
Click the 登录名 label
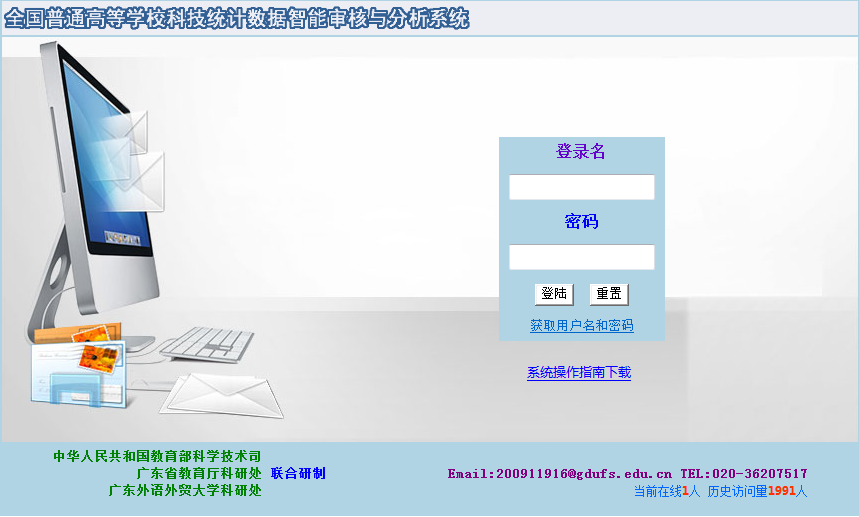point(581,152)
